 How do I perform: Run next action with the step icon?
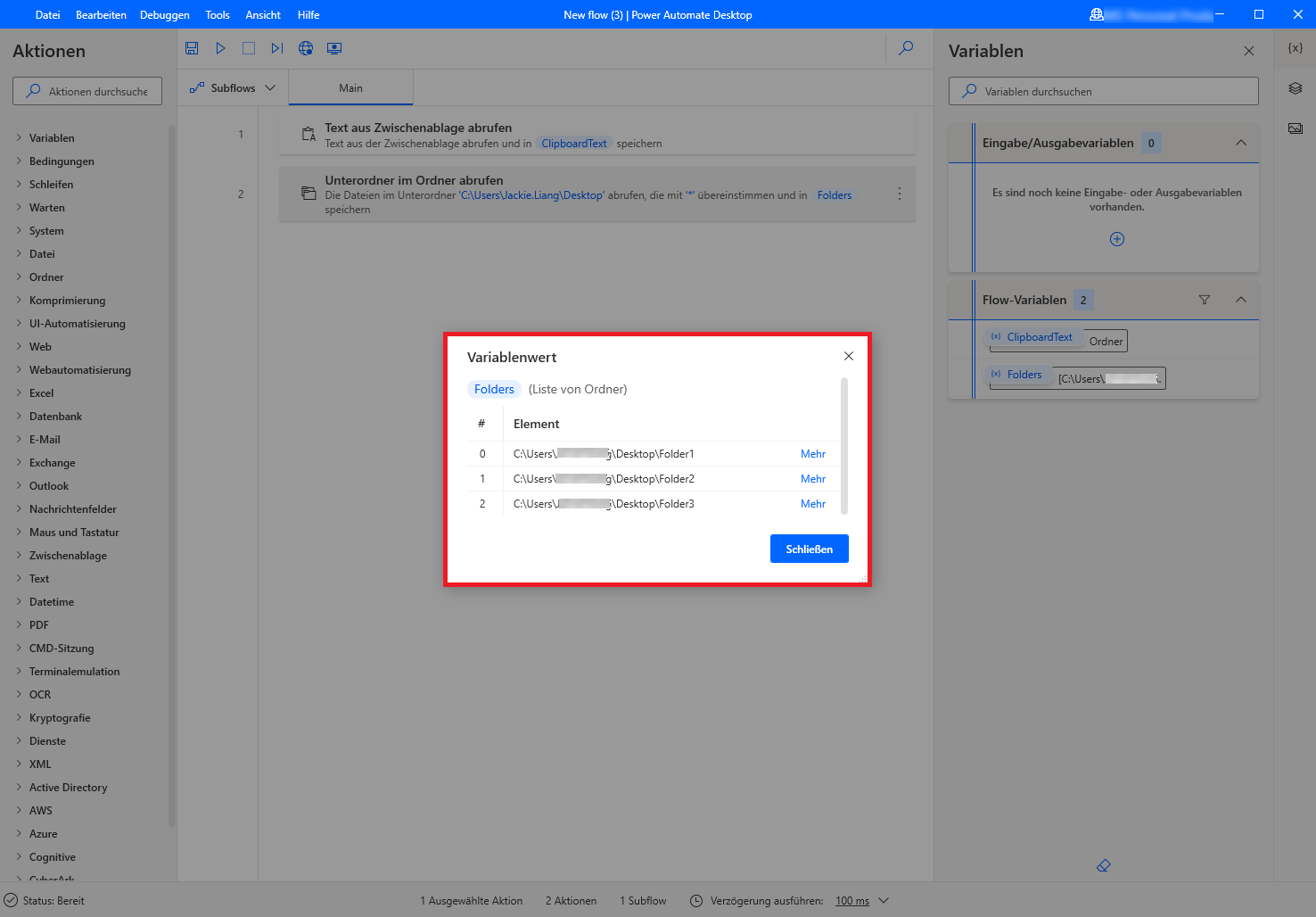tap(277, 48)
